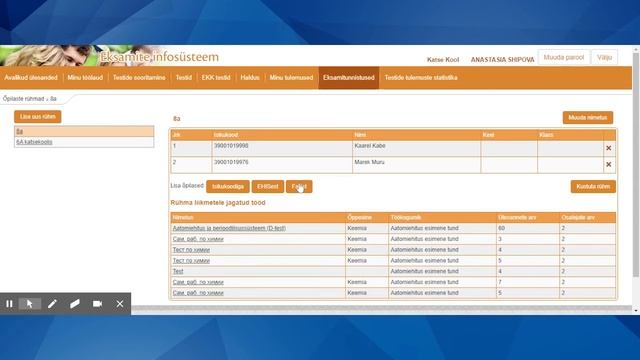The image size is (640, 360).
Task: Add students via Isikukoodiga button
Action: [228, 187]
